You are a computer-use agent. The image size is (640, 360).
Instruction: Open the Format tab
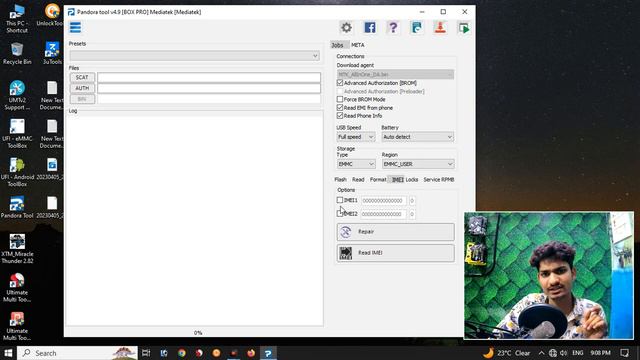point(378,180)
